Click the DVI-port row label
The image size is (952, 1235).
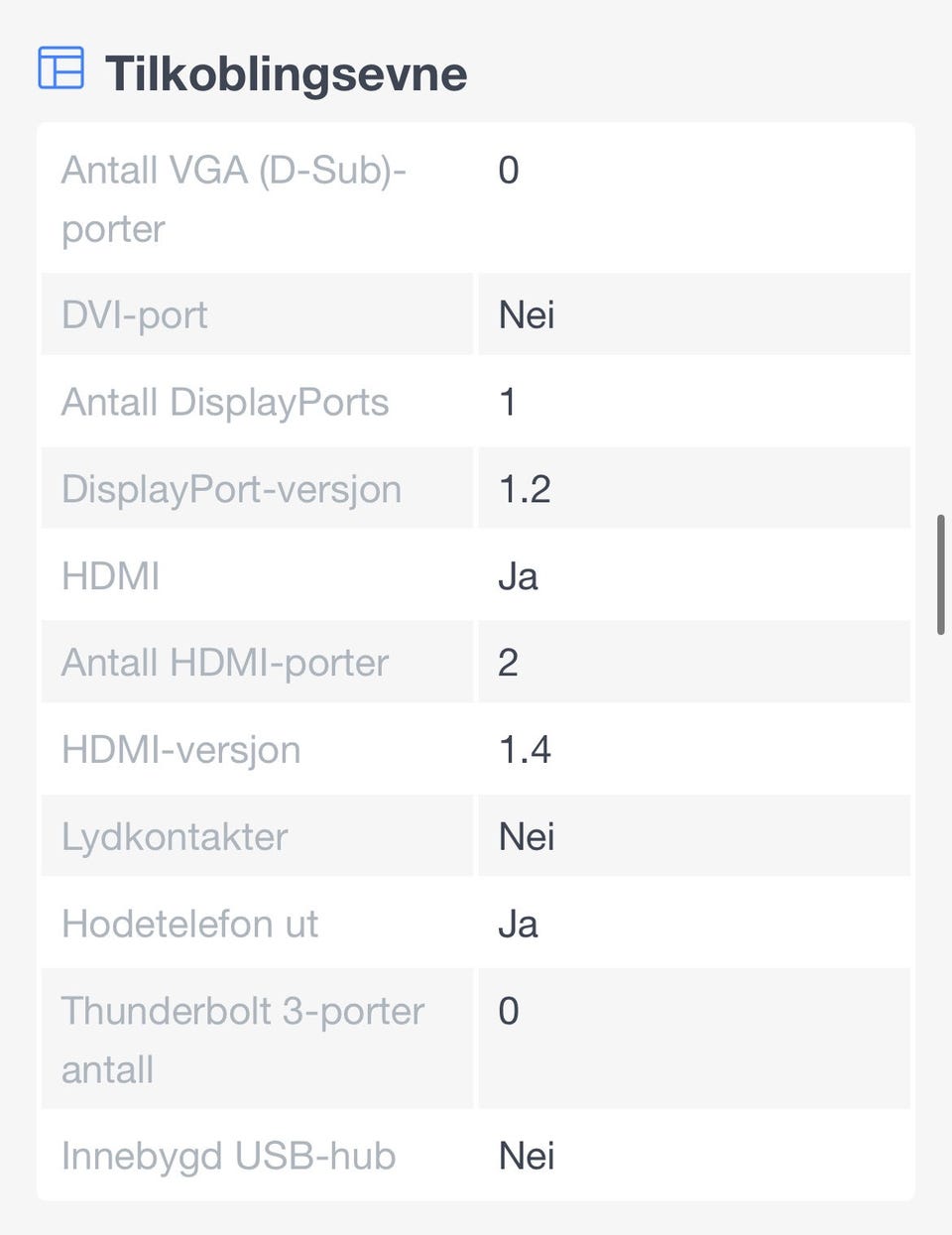pyautogui.click(x=135, y=315)
